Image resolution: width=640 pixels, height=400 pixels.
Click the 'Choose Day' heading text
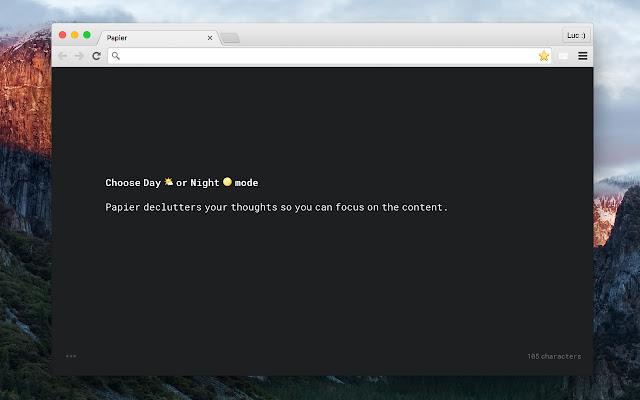133,183
